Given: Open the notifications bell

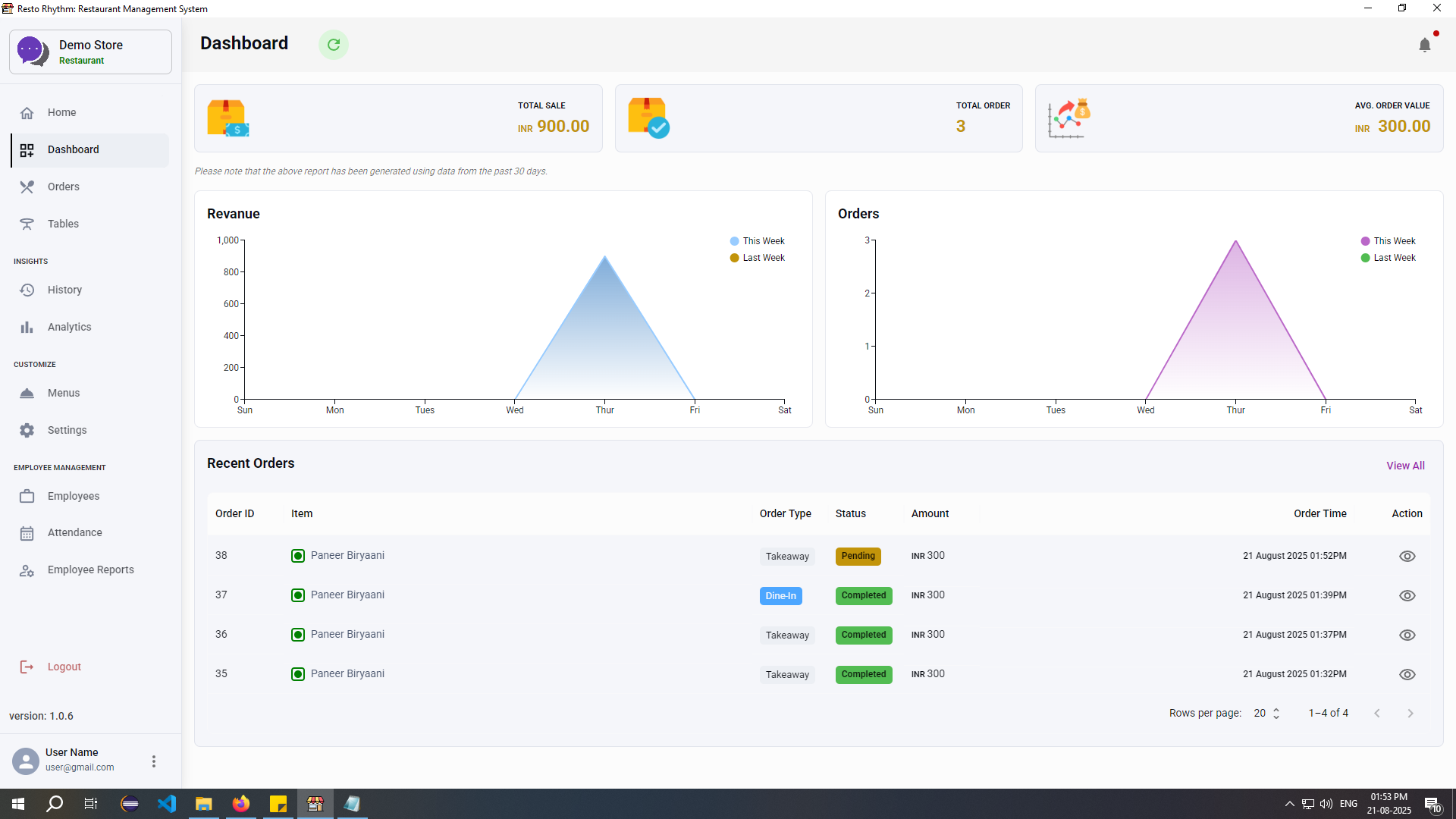Looking at the screenshot, I should tap(1426, 45).
